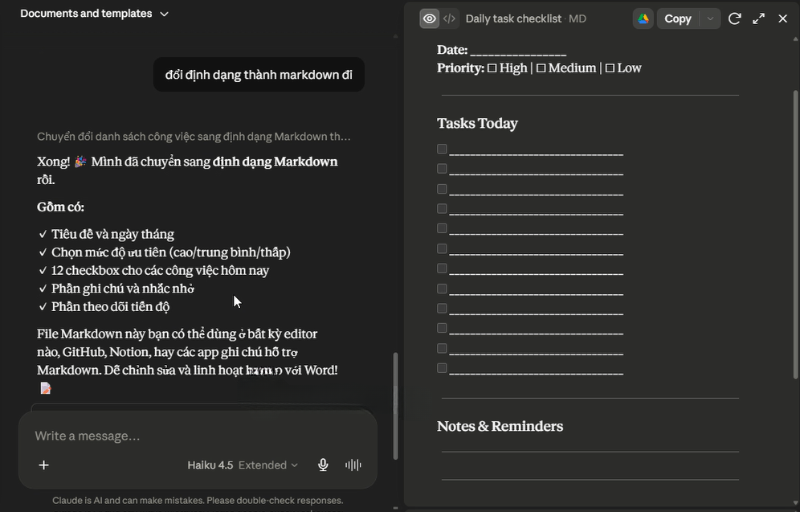Image resolution: width=800 pixels, height=512 pixels.
Task: Focus the Write a message input field
Action: (197, 436)
